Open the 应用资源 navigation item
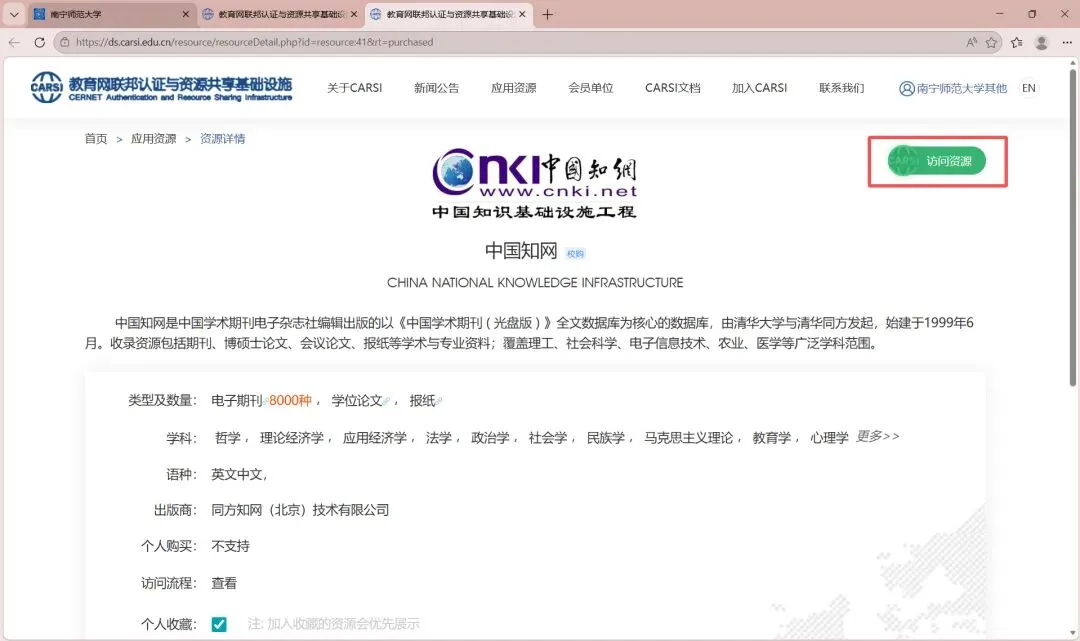The image size is (1080, 641). tap(513, 88)
